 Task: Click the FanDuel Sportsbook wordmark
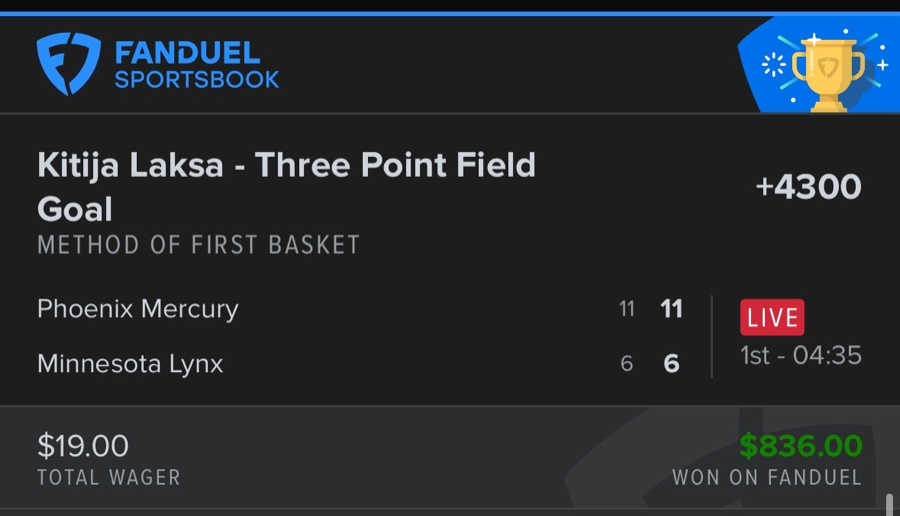(x=197, y=65)
